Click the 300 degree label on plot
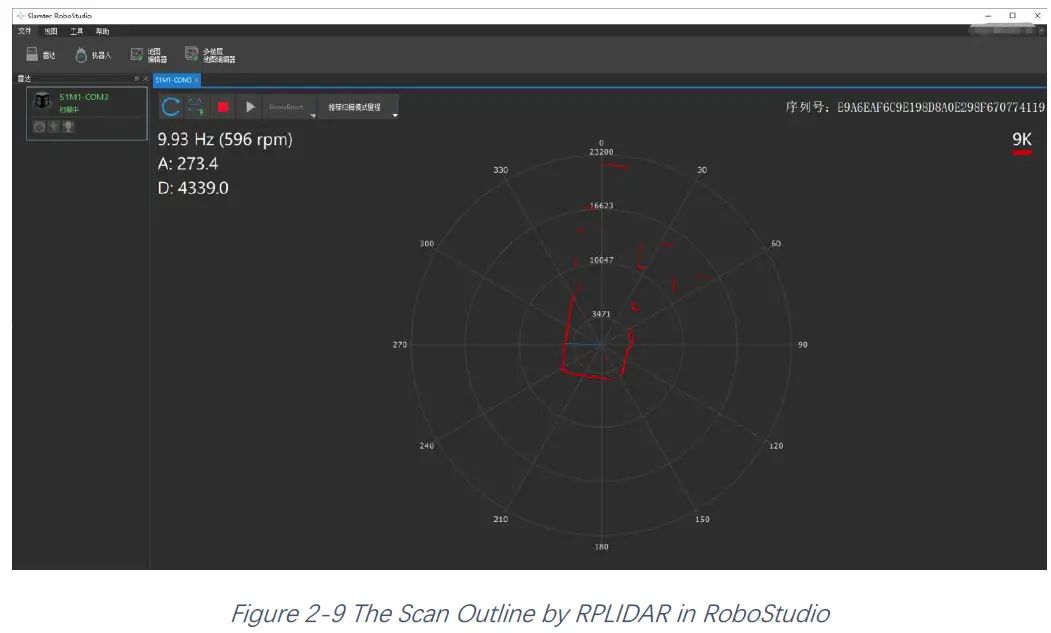Viewport: 1051px width, 633px height. pyautogui.click(x=426, y=244)
